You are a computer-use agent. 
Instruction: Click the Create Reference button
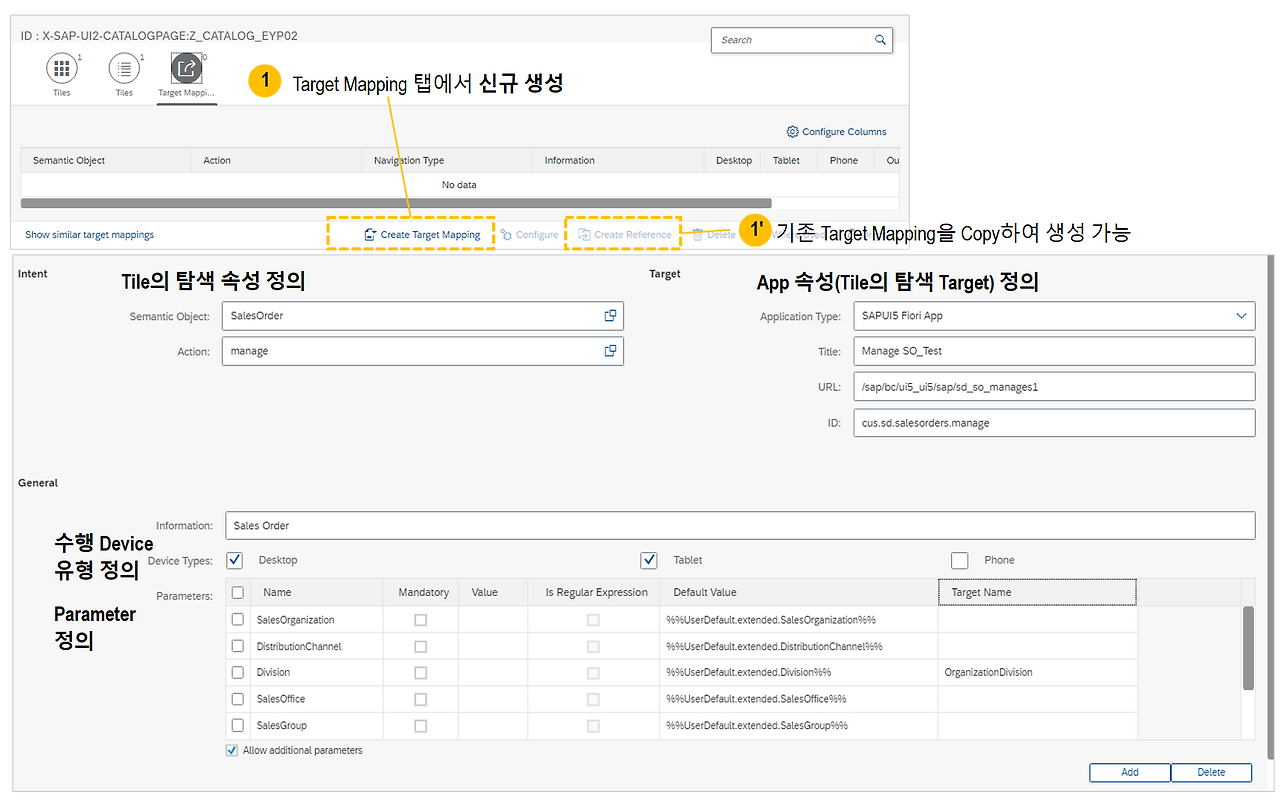[x=625, y=235]
